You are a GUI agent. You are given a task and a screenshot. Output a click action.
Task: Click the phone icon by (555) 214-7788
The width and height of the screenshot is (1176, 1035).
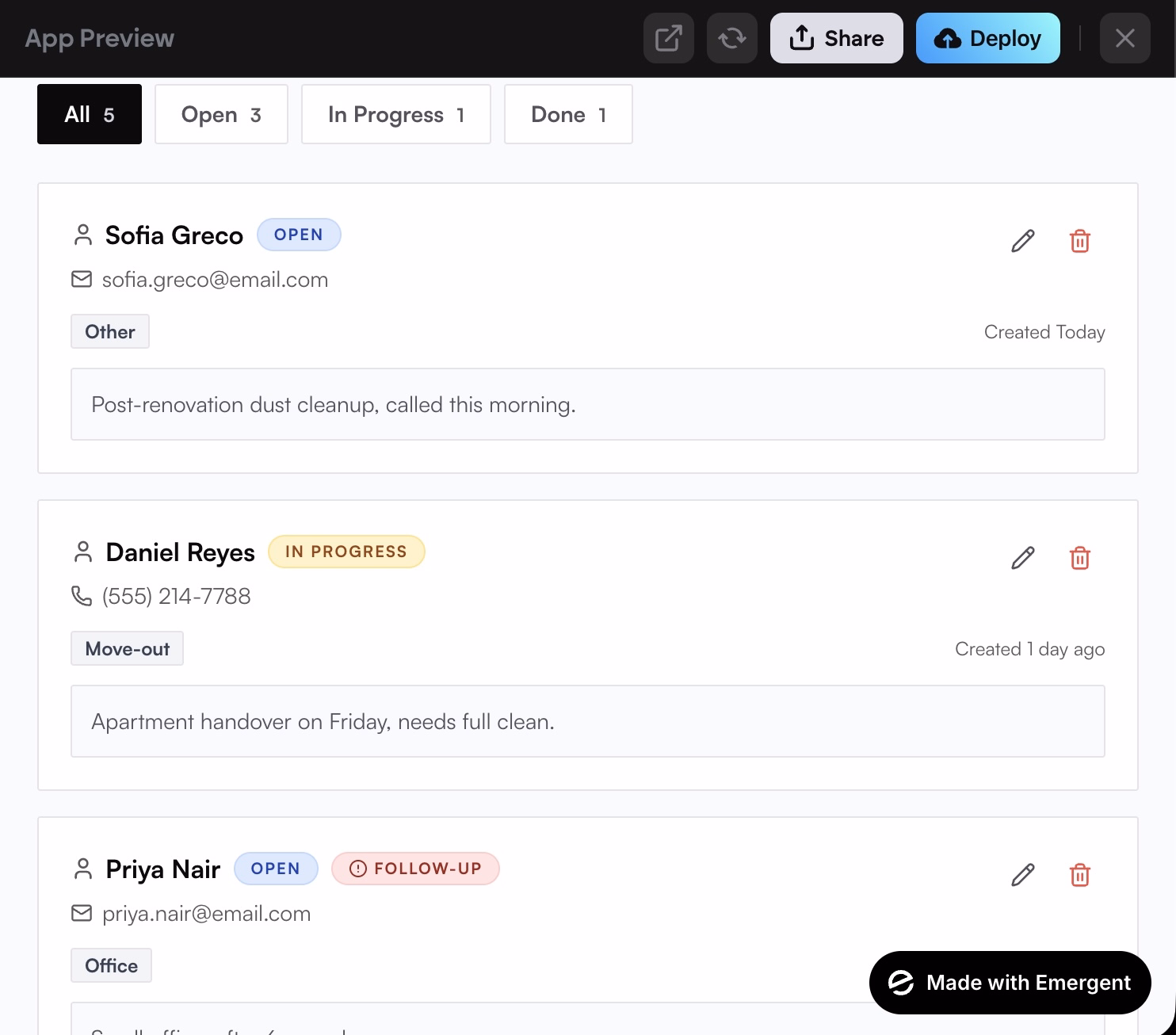[x=82, y=596]
